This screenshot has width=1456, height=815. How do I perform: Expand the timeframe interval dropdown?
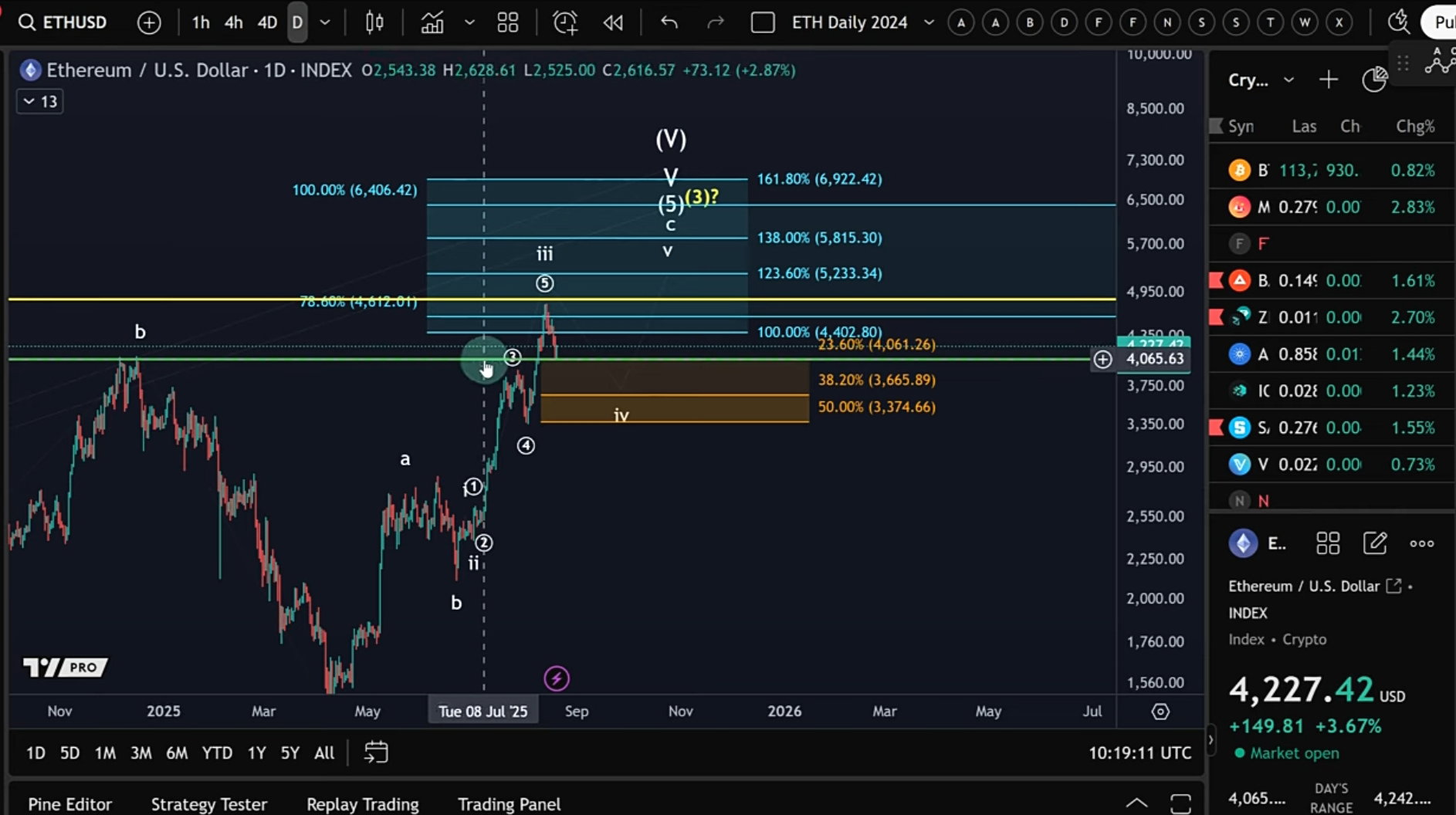click(325, 22)
